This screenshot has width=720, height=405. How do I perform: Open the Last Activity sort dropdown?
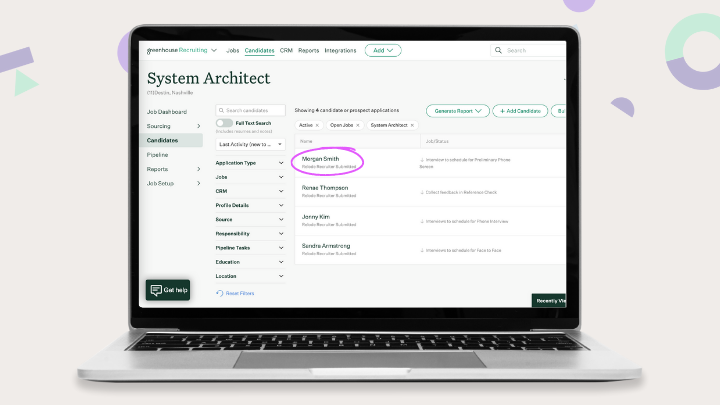coord(250,144)
